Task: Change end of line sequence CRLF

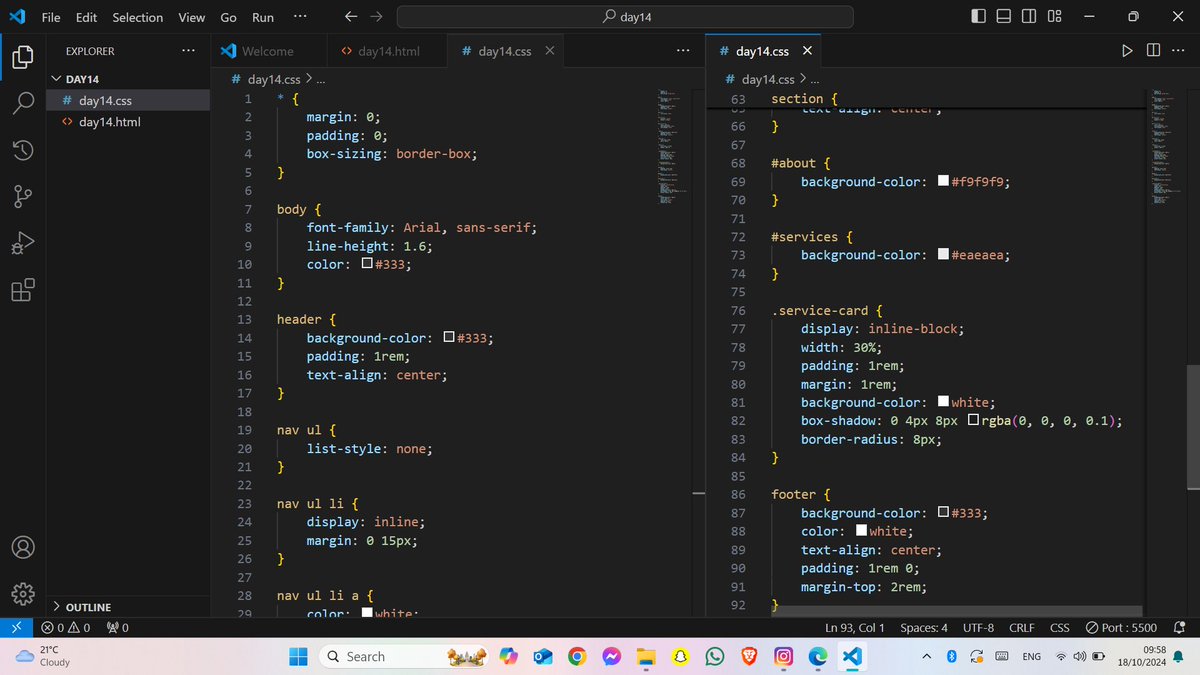Action: pyautogui.click(x=1022, y=628)
